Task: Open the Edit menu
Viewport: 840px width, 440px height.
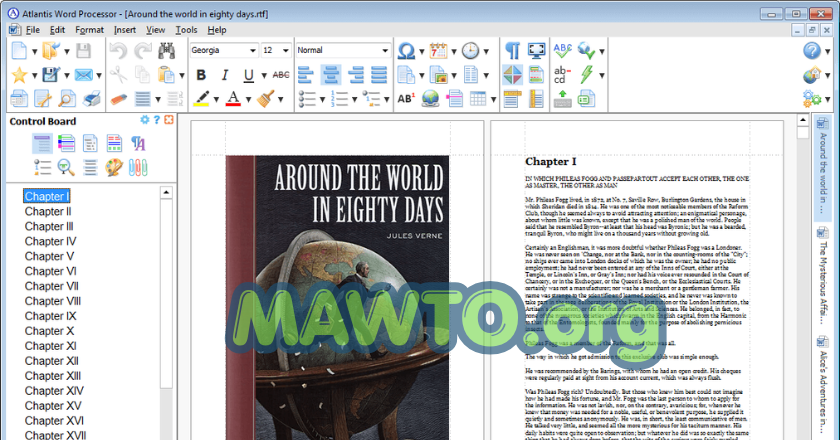Action: 57,30
